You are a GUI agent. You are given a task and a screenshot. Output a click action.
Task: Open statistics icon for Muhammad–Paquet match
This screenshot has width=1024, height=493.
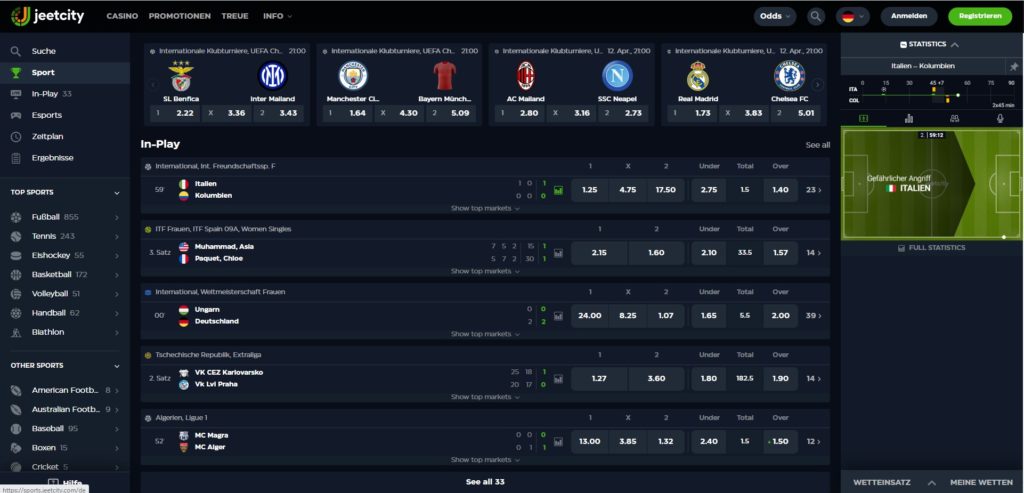(x=558, y=253)
